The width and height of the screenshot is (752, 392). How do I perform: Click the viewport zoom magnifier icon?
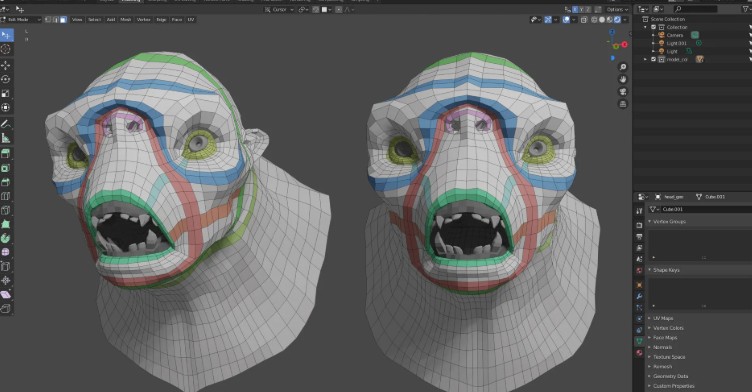[623, 67]
